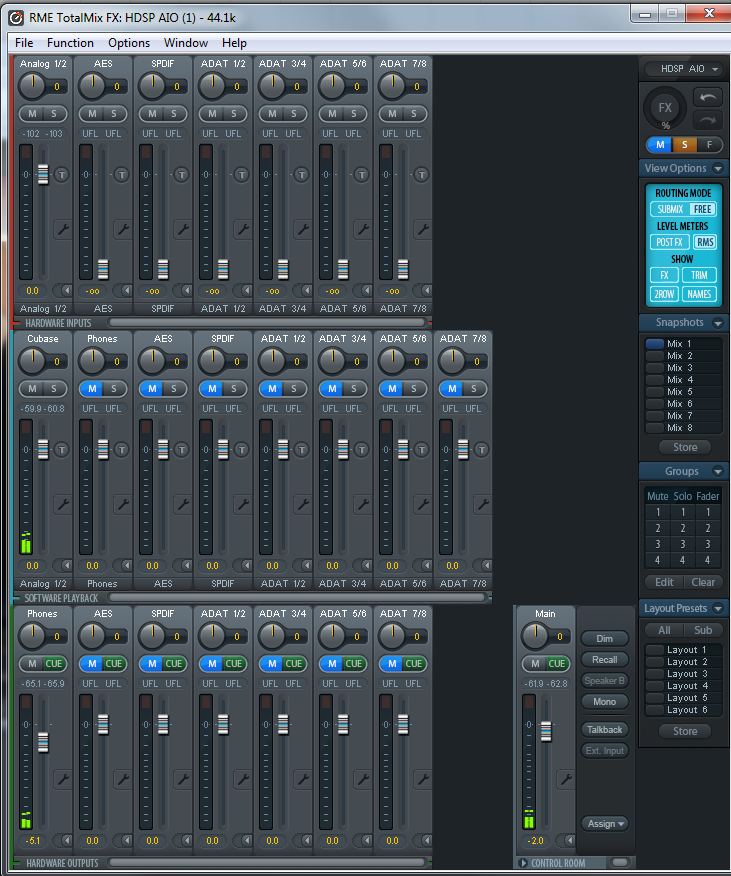Image resolution: width=731 pixels, height=876 pixels.
Task: Open the Options menu
Action: [x=129, y=43]
